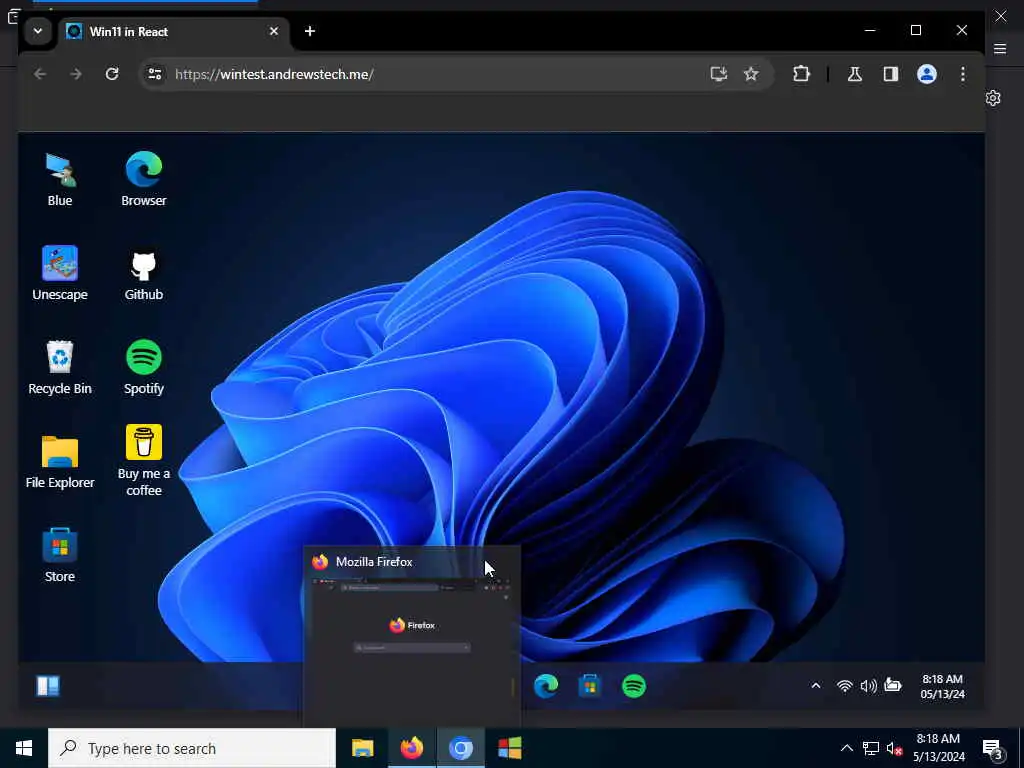
Task: Open the Github desktop shortcut
Action: tap(144, 274)
